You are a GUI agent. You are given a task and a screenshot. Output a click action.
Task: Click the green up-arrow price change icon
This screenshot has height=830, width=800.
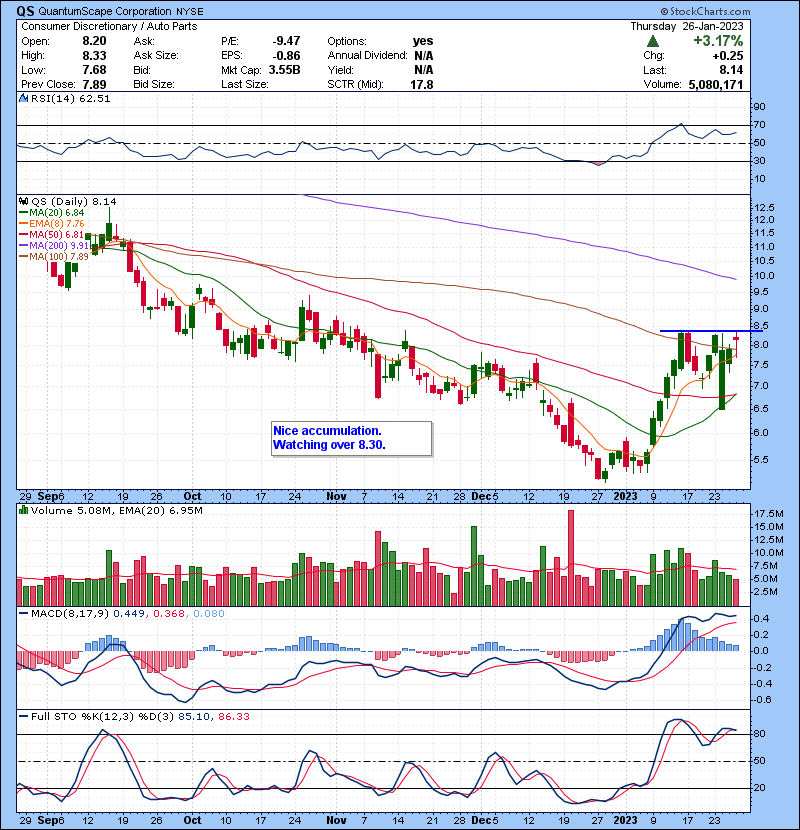653,42
